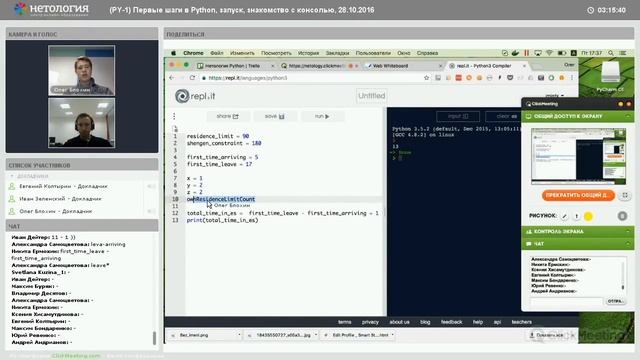Image resolution: width=640 pixels, height=360 pixels.
Task: Click the ClickMeeting chat message input
Action: 567,301
